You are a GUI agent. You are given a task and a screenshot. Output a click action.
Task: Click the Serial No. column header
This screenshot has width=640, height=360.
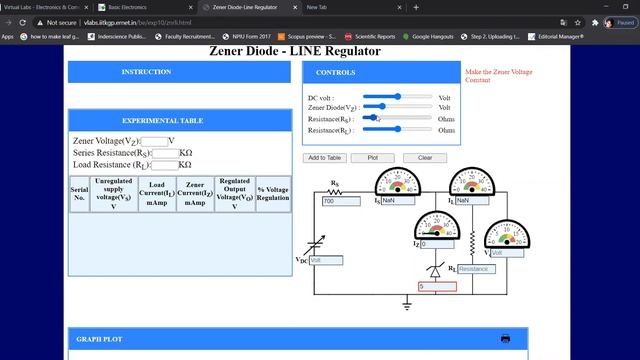point(79,194)
